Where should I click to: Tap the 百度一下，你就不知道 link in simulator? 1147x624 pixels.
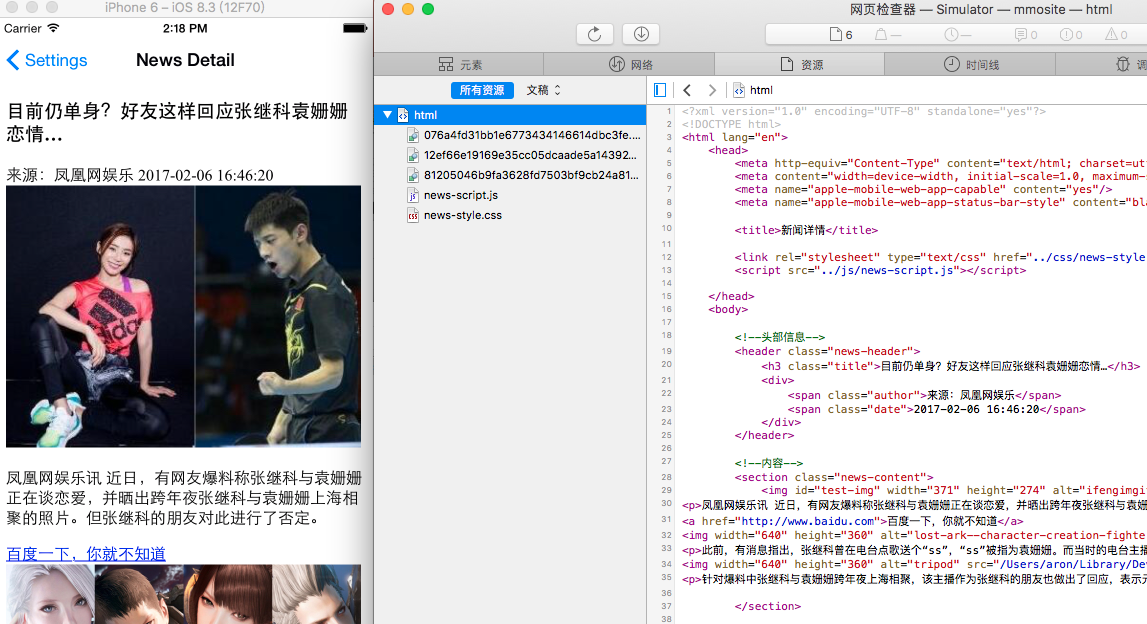pyautogui.click(x=86, y=554)
